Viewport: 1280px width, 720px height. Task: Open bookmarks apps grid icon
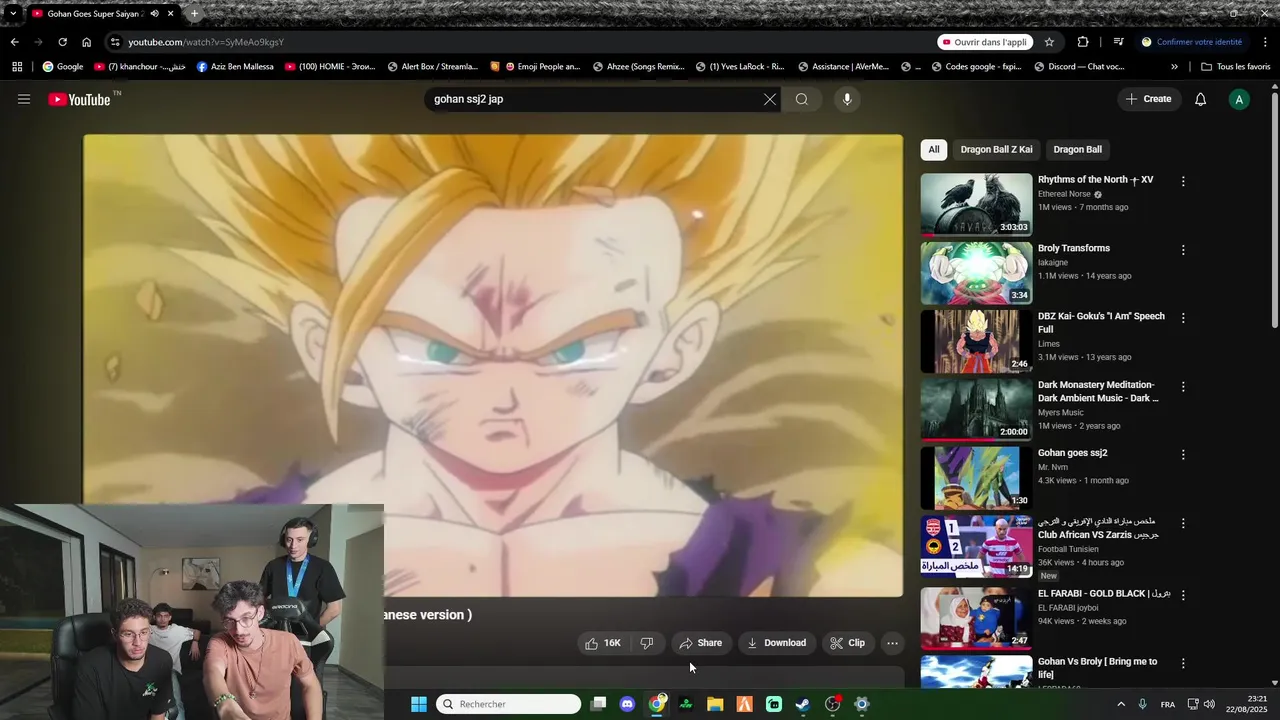tap(17, 67)
